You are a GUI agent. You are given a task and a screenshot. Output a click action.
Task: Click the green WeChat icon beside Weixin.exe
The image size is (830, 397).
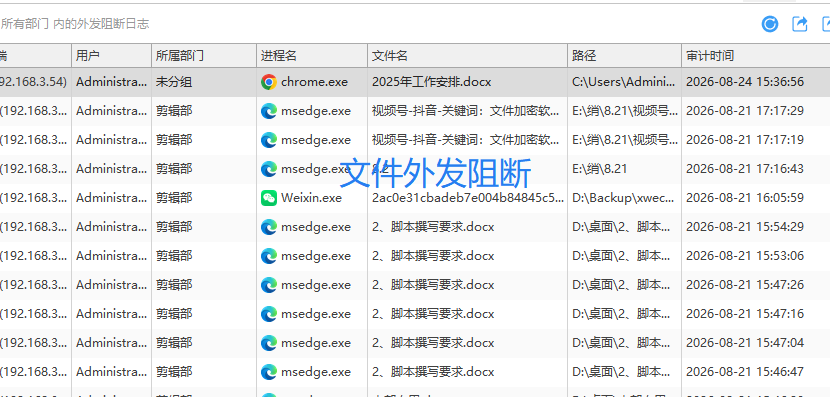[269, 198]
